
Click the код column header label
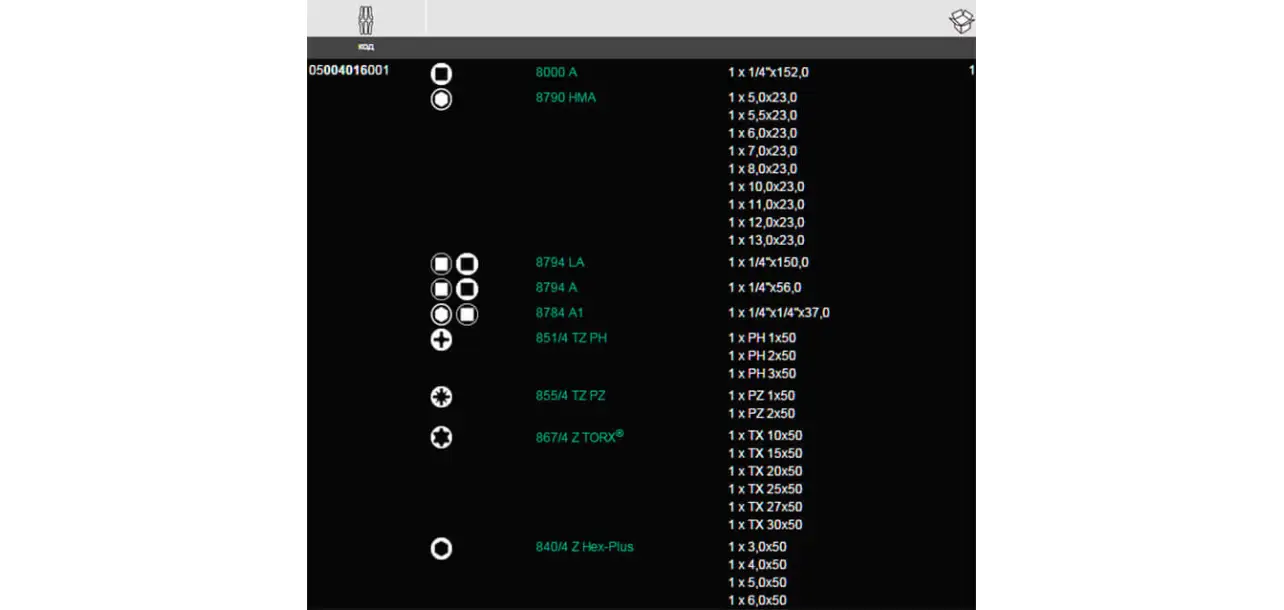point(366,47)
